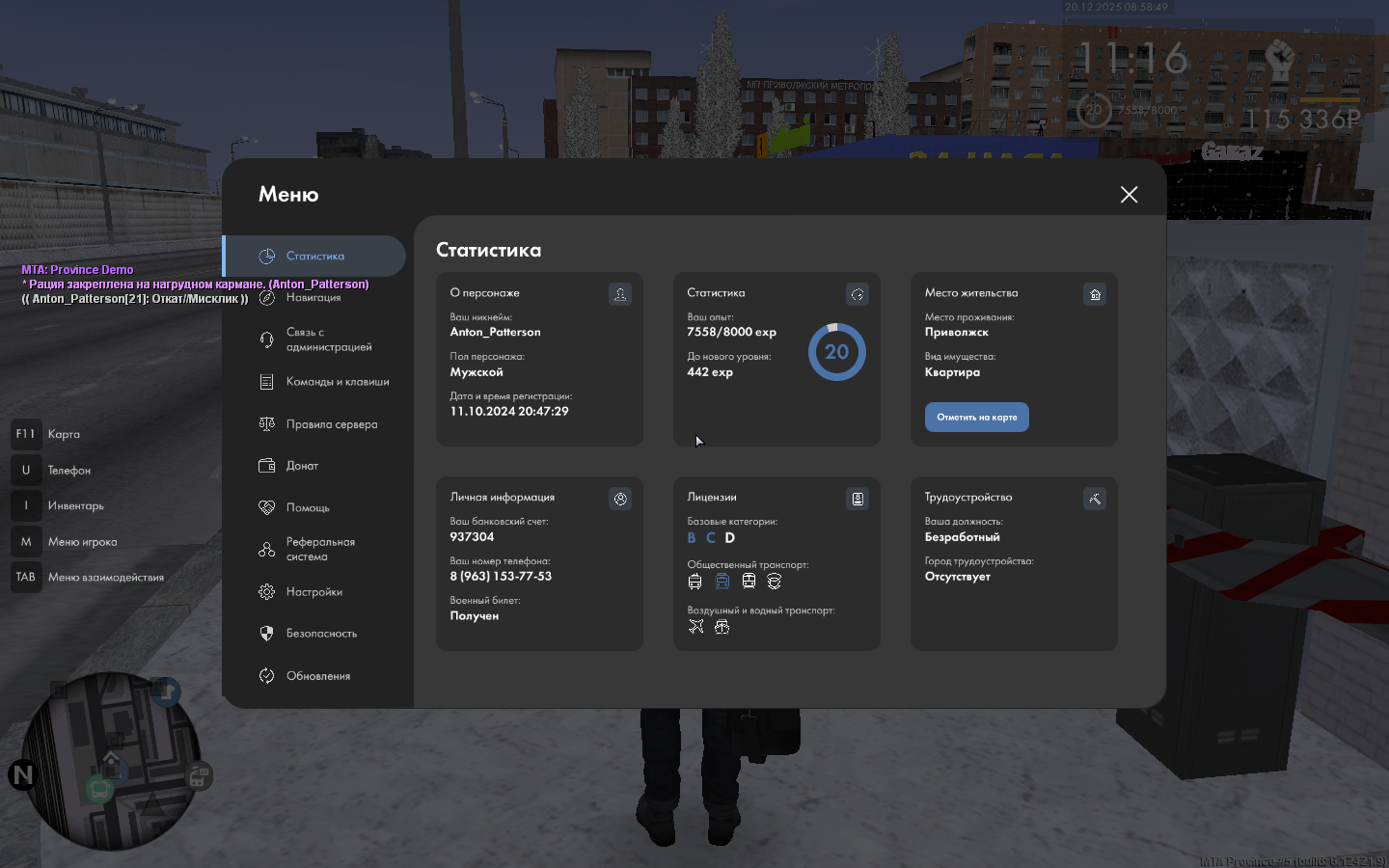Switch to Безопасность section
The height and width of the screenshot is (868, 1389).
321,634
